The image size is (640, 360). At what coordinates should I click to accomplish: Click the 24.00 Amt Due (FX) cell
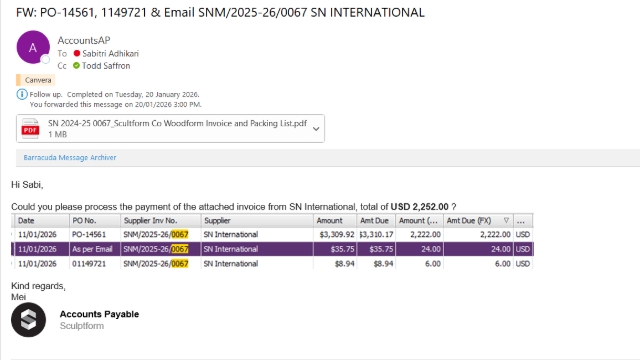point(478,249)
